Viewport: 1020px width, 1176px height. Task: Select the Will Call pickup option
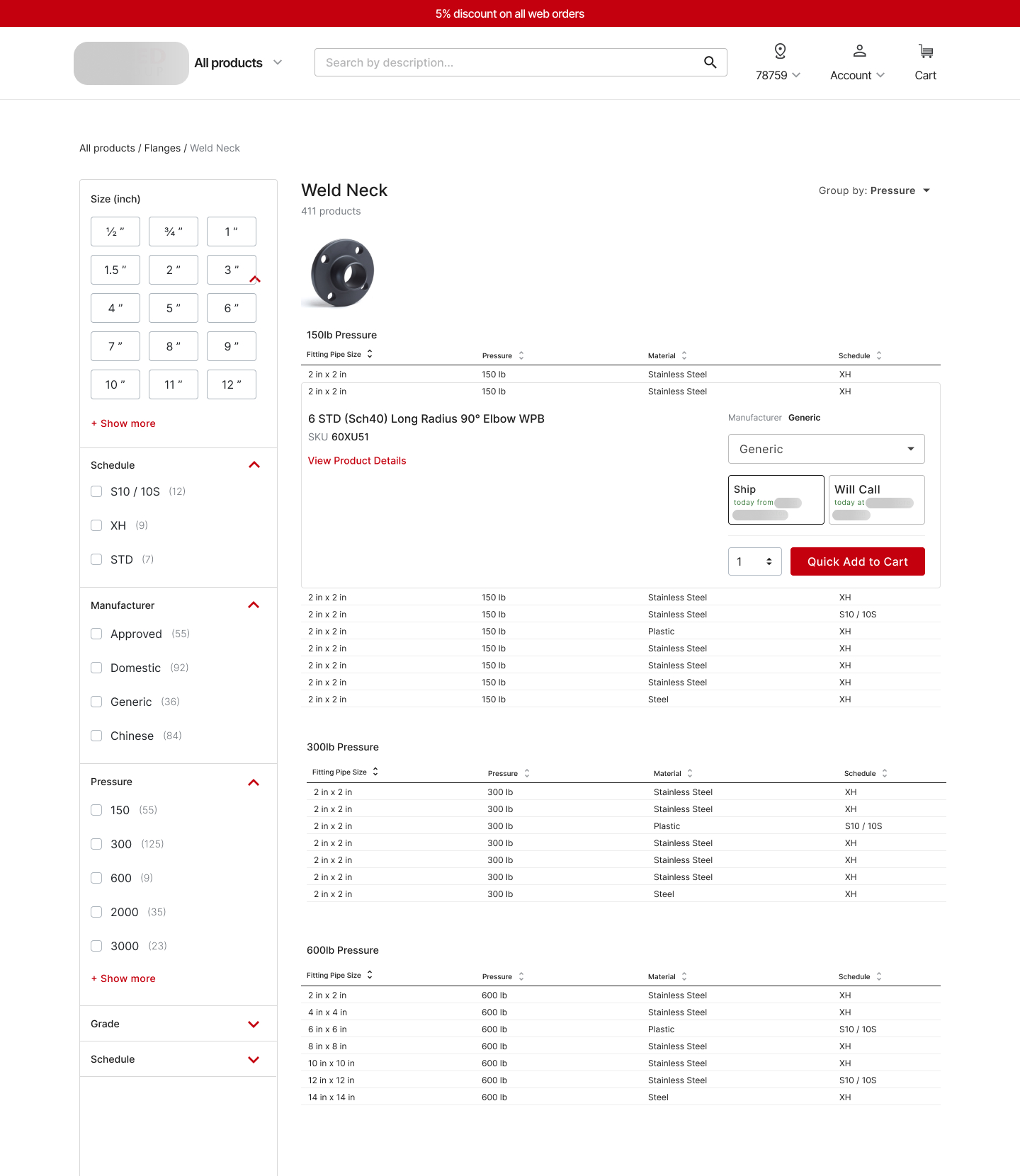click(x=877, y=500)
